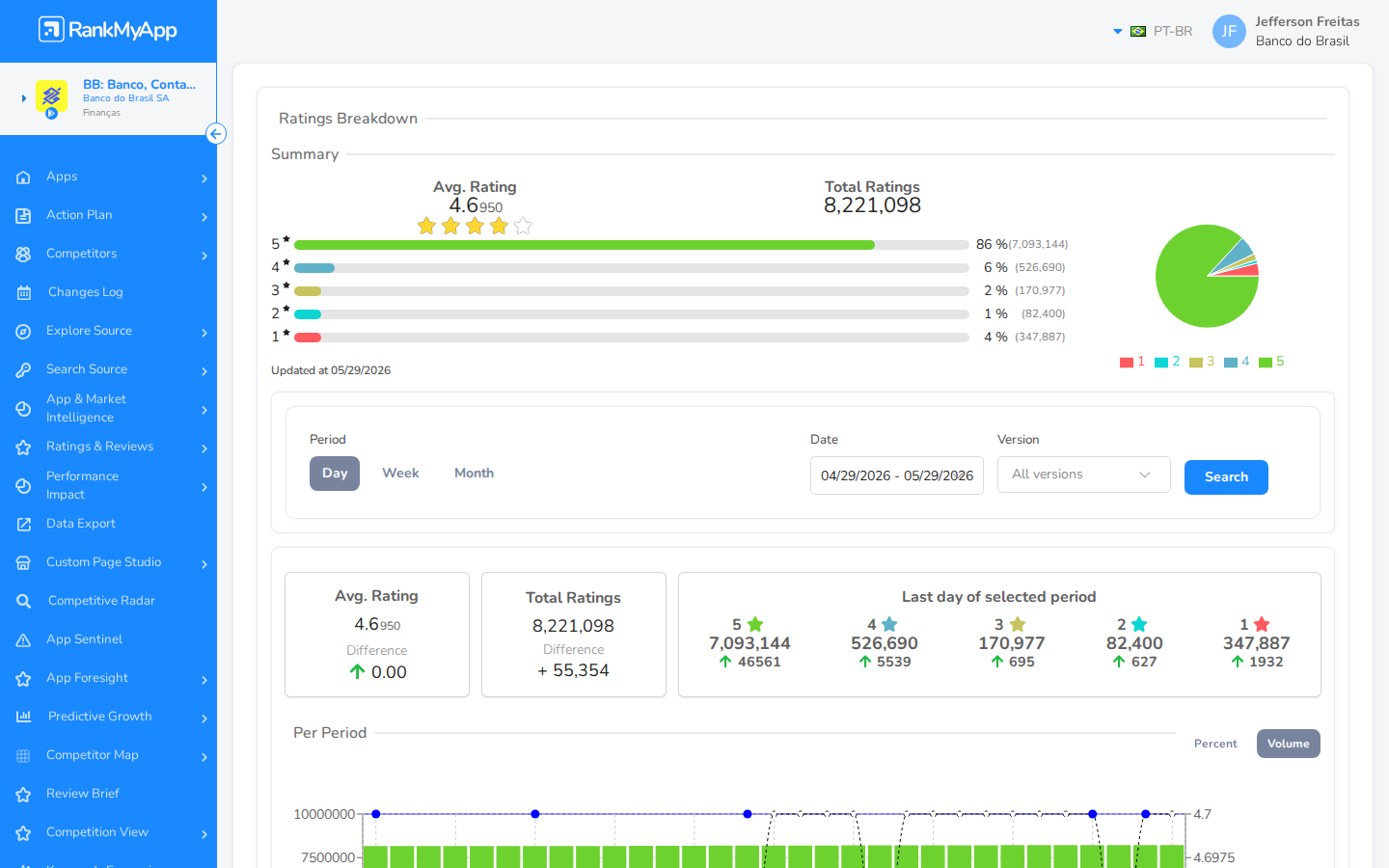Toggle legend item 3 in pie chart
This screenshot has height=868, width=1389.
[1202, 362]
